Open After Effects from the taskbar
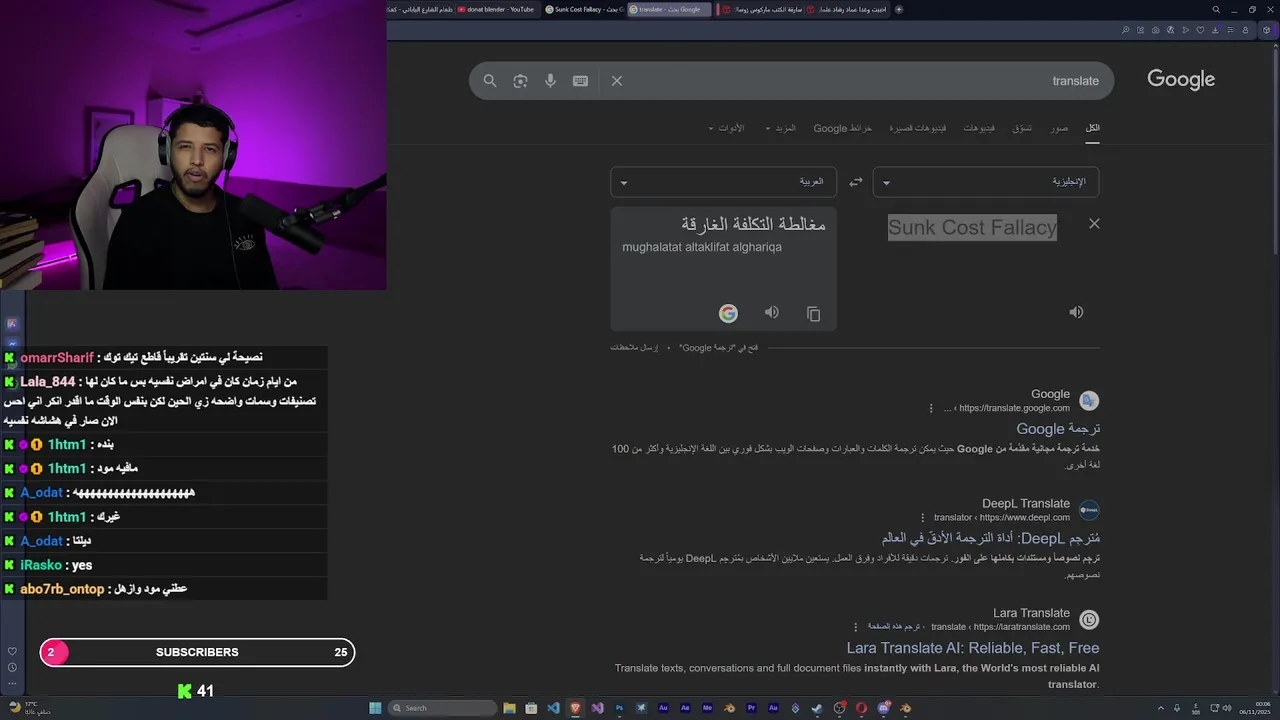1280x720 pixels. [685, 708]
